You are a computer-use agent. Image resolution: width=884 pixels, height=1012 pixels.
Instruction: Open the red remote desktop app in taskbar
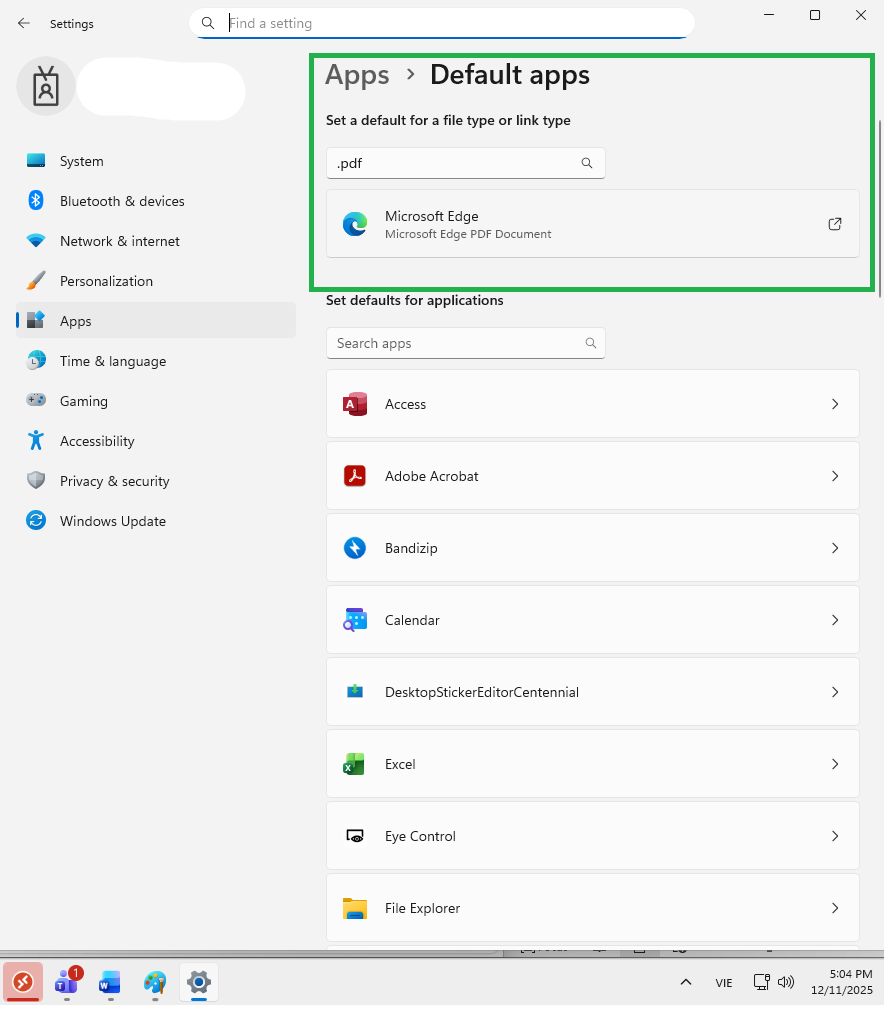point(23,983)
